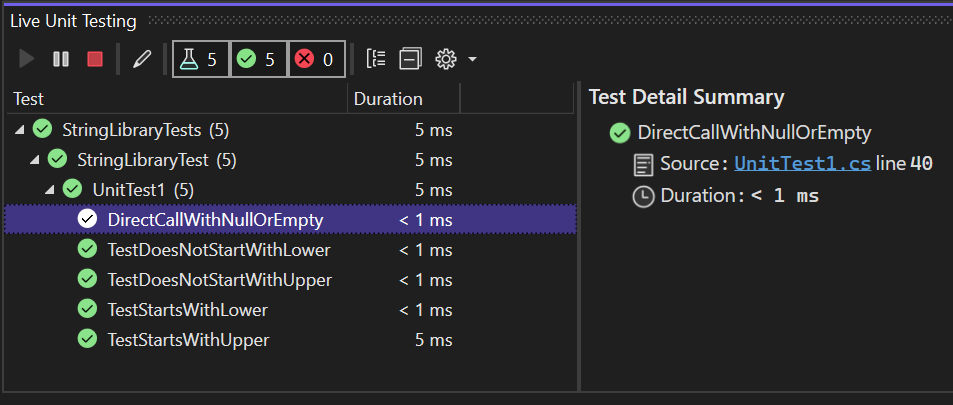Click the expand all tree icon
Screen dimensions: 953x405
coord(376,59)
